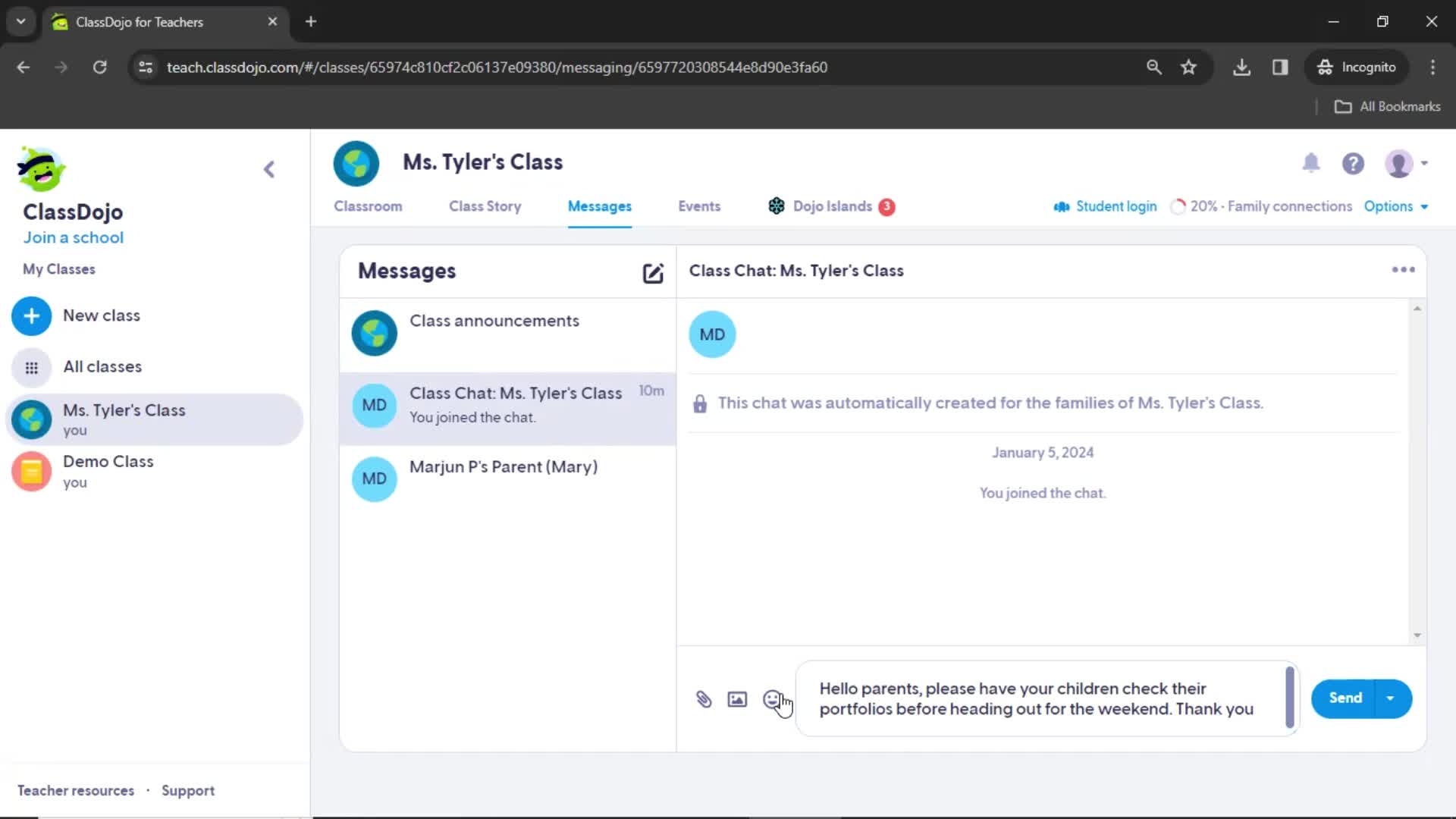The image size is (1456, 819).
Task: Click the Demo Class icon in sidebar
Action: (x=31, y=472)
